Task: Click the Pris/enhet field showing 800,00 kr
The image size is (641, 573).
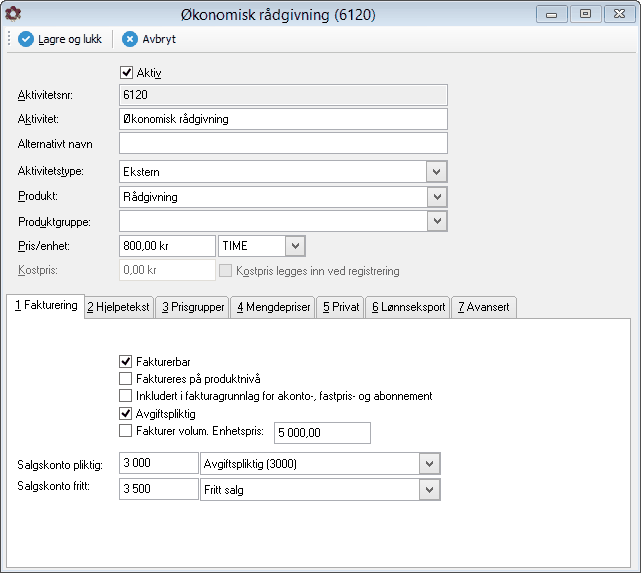Action: [x=167, y=246]
